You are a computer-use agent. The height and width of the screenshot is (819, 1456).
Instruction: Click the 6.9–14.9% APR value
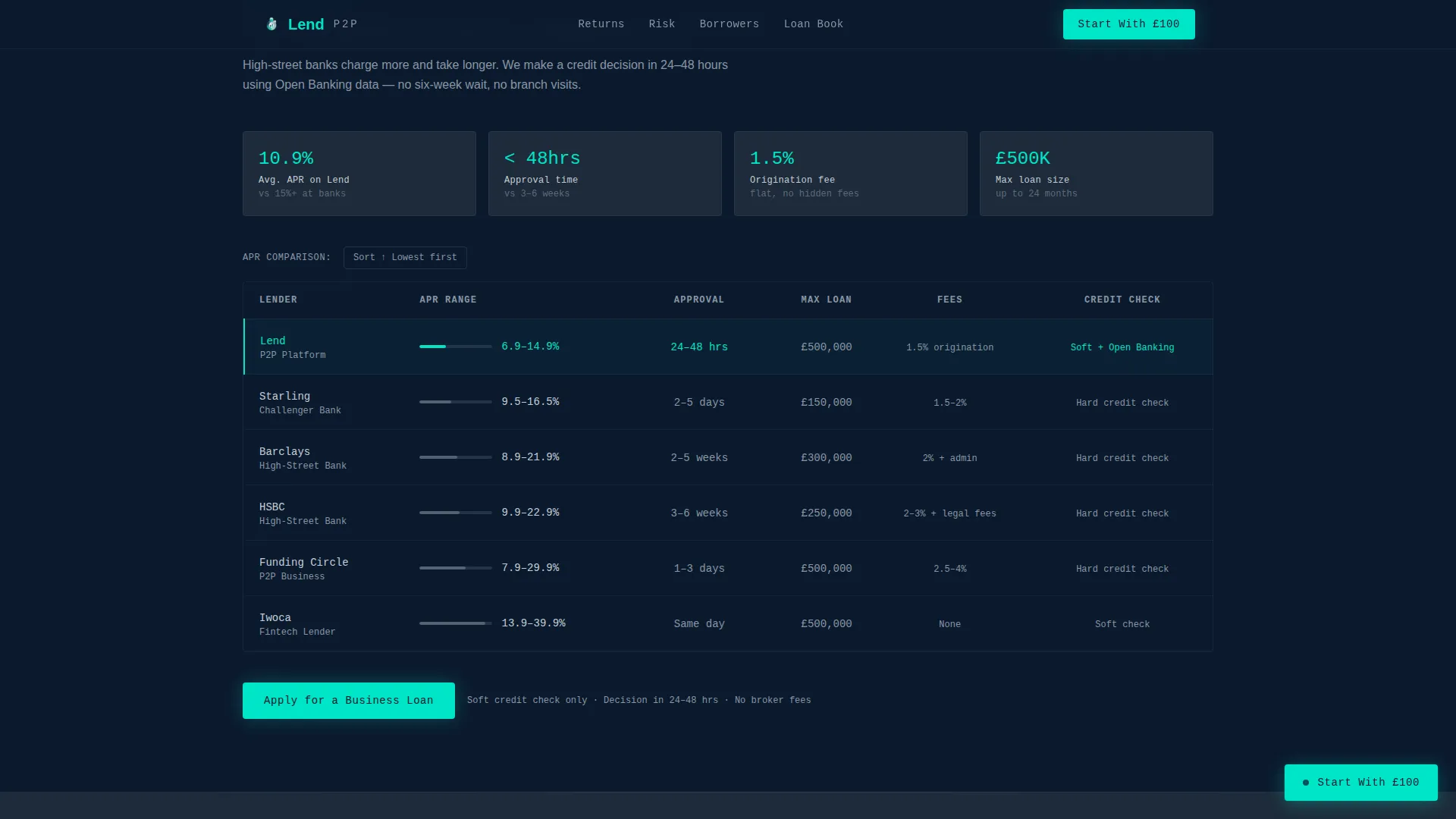pos(530,347)
